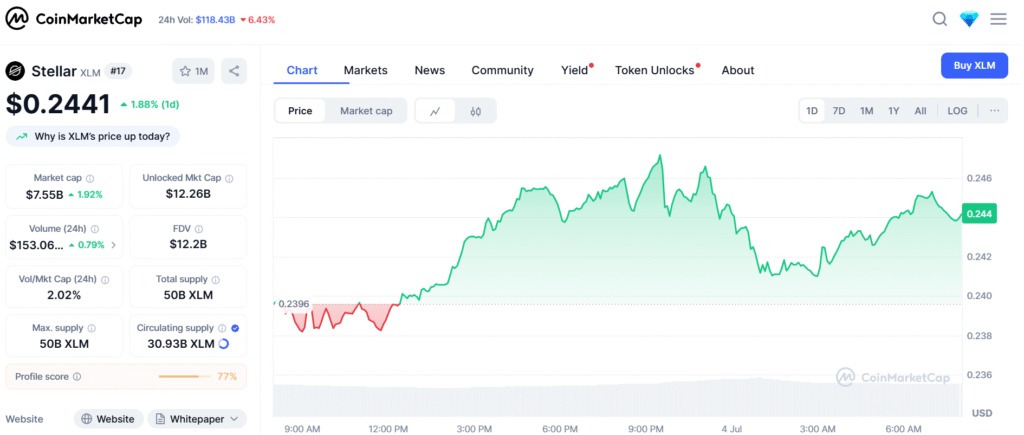Select the Price toggle
Image resolution: width=1024 pixels, height=435 pixels.
(x=300, y=111)
